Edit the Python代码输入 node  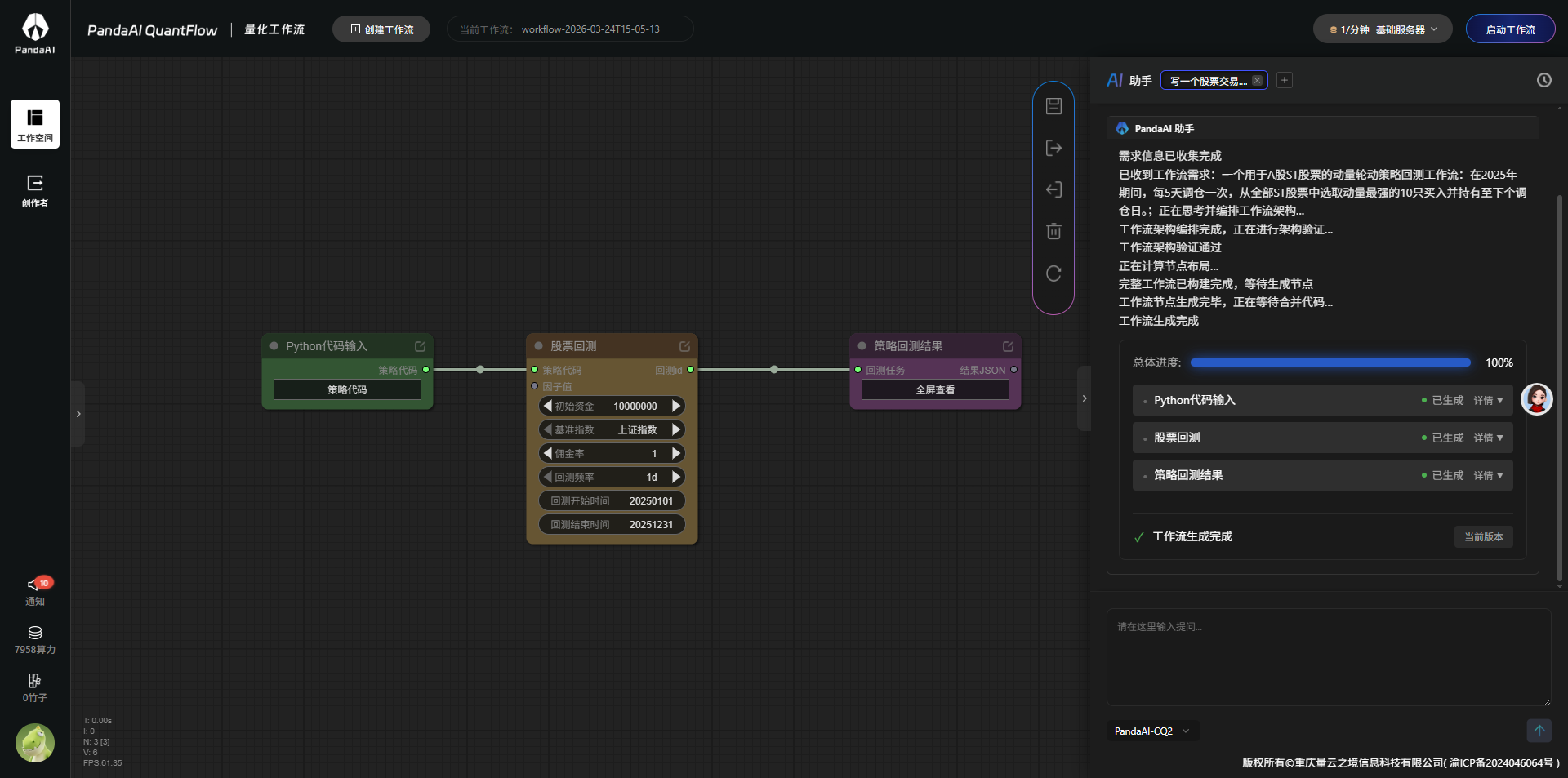coord(420,346)
